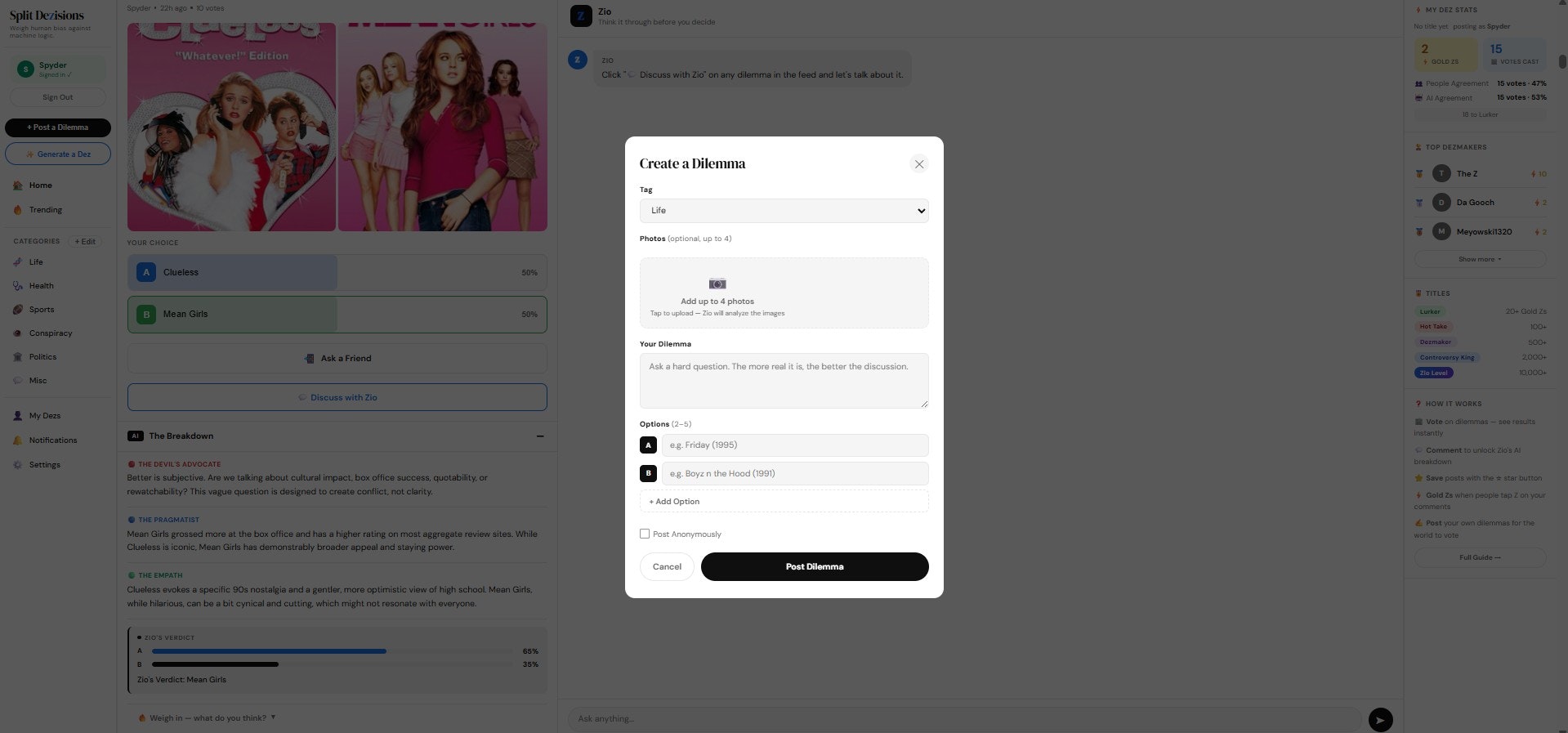Click the Settings gear icon
The image size is (1568, 733).
click(18, 465)
